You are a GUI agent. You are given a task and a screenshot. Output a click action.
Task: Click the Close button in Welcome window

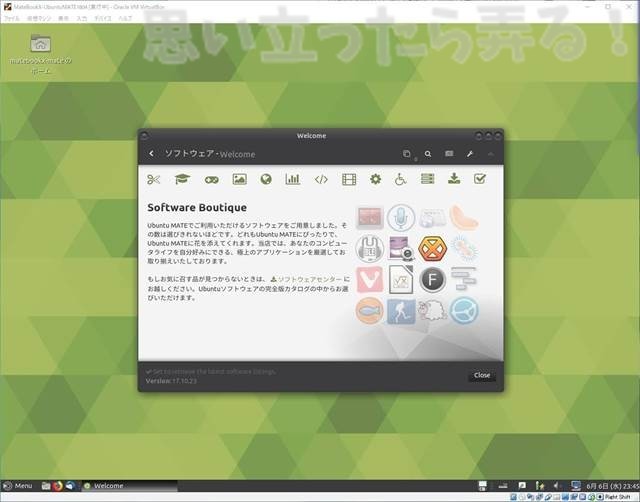pyautogui.click(x=482, y=375)
